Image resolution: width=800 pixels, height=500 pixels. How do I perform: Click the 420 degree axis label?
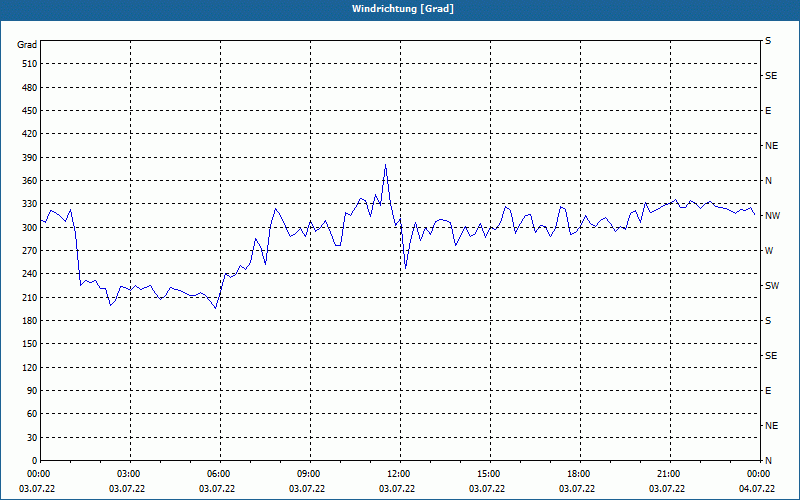30,134
